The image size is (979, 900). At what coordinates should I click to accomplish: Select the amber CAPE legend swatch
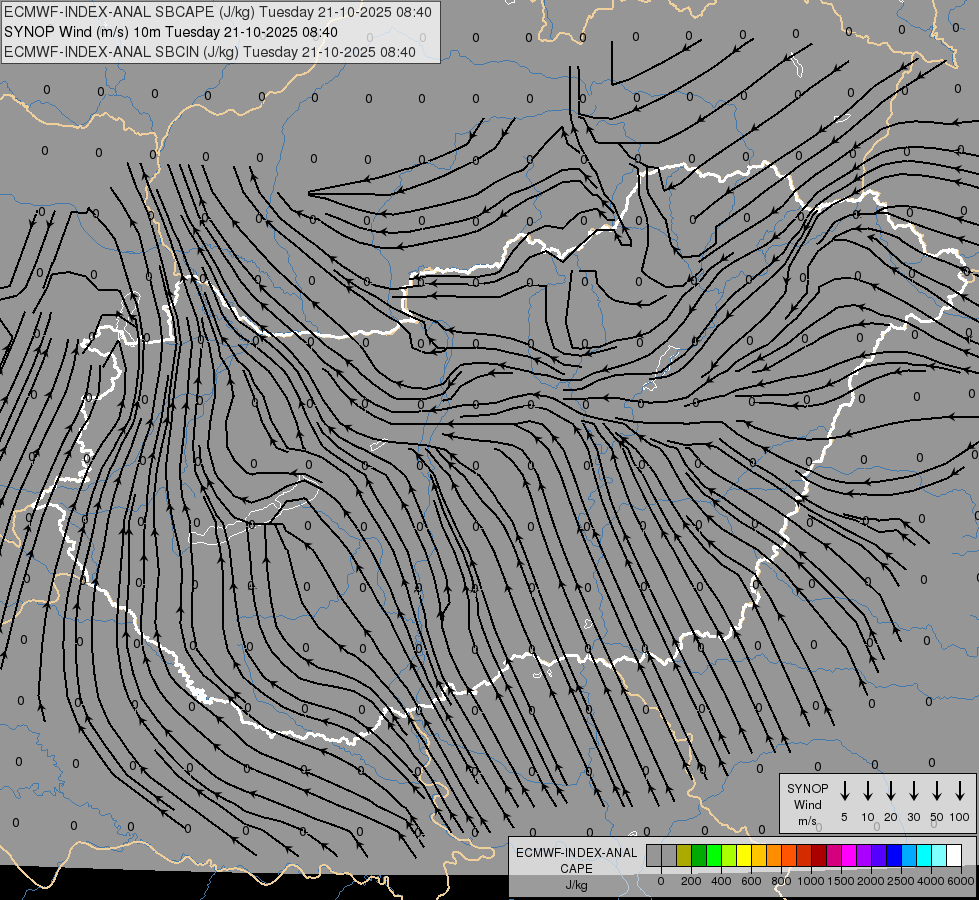click(759, 855)
